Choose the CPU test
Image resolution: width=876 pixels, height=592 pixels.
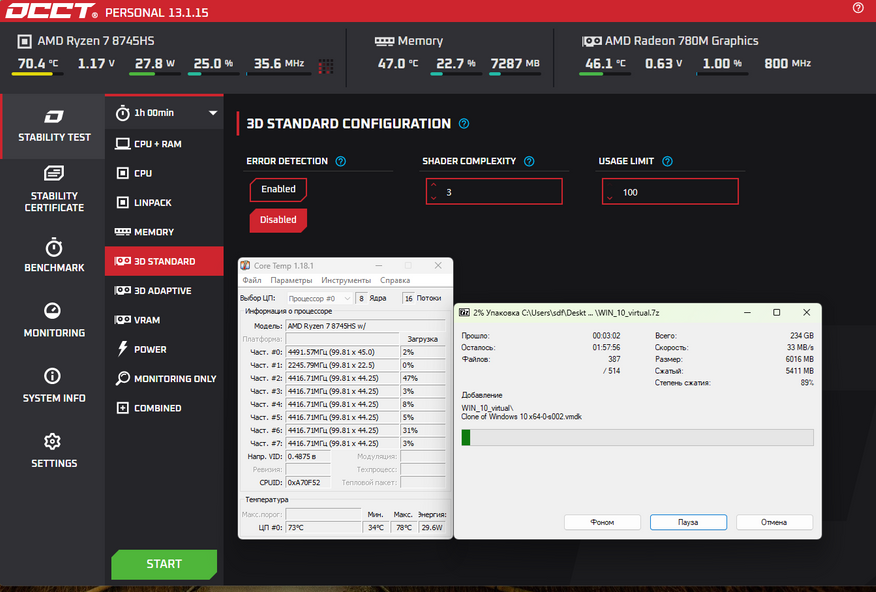pyautogui.click(x=164, y=173)
